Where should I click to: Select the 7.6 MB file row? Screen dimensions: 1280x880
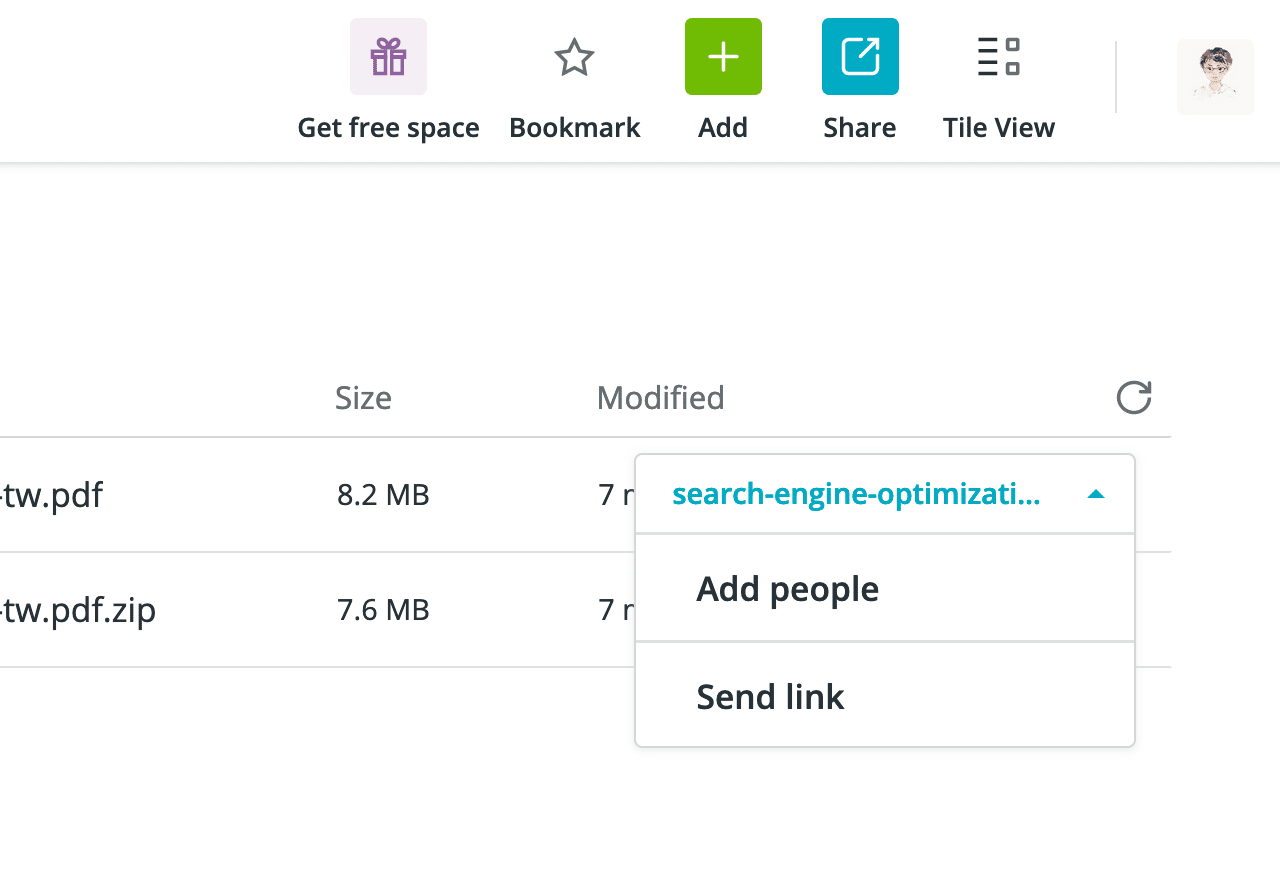tap(383, 610)
